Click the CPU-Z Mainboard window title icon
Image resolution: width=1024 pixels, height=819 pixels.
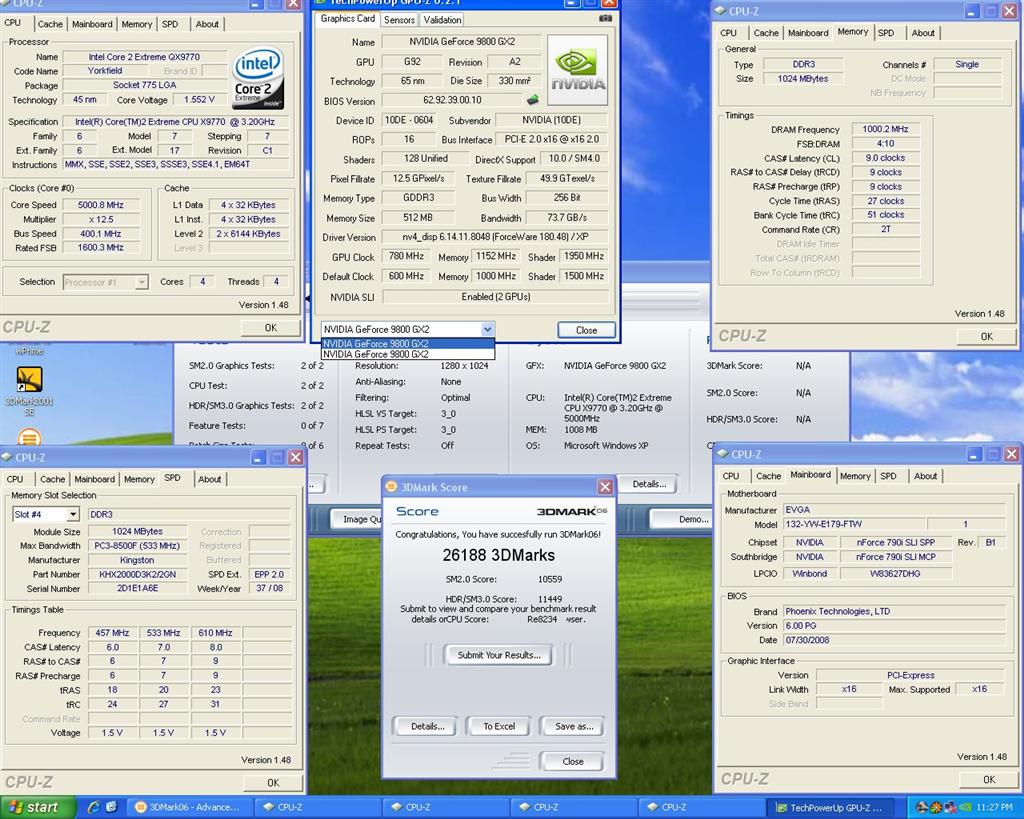tap(722, 453)
